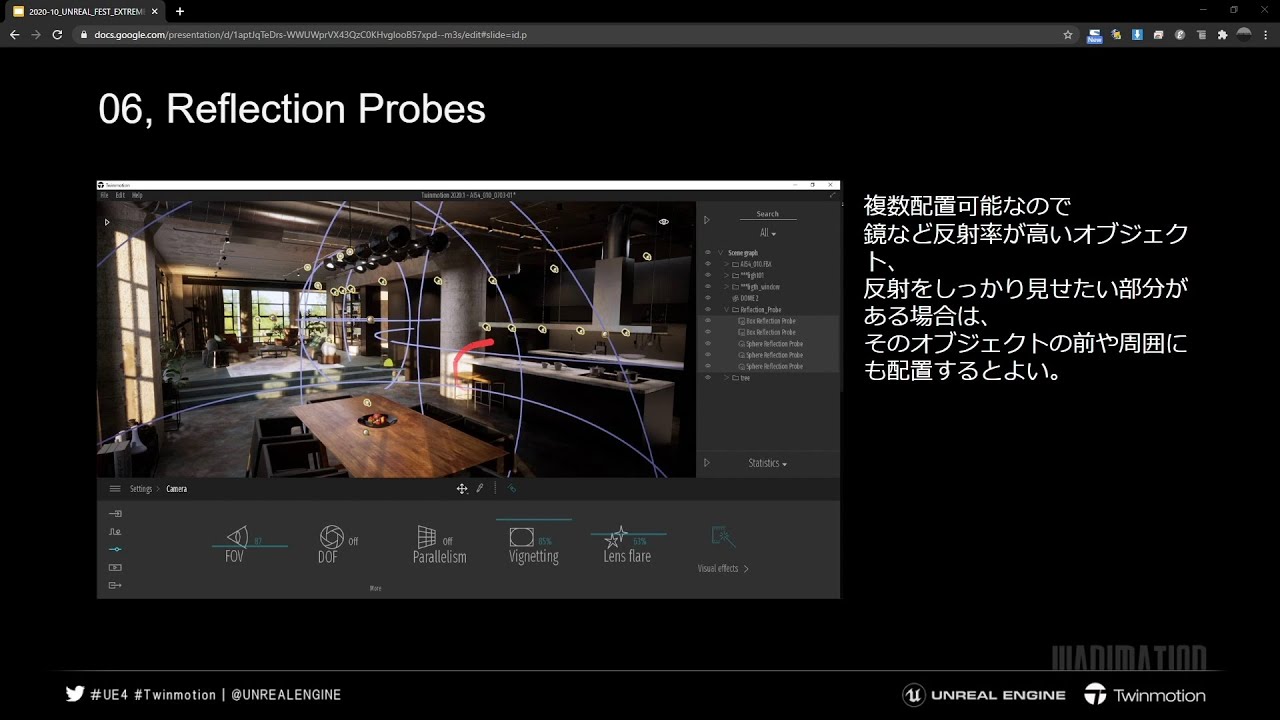
Task: Open the Twinmotion Help menu
Action: click(137, 195)
